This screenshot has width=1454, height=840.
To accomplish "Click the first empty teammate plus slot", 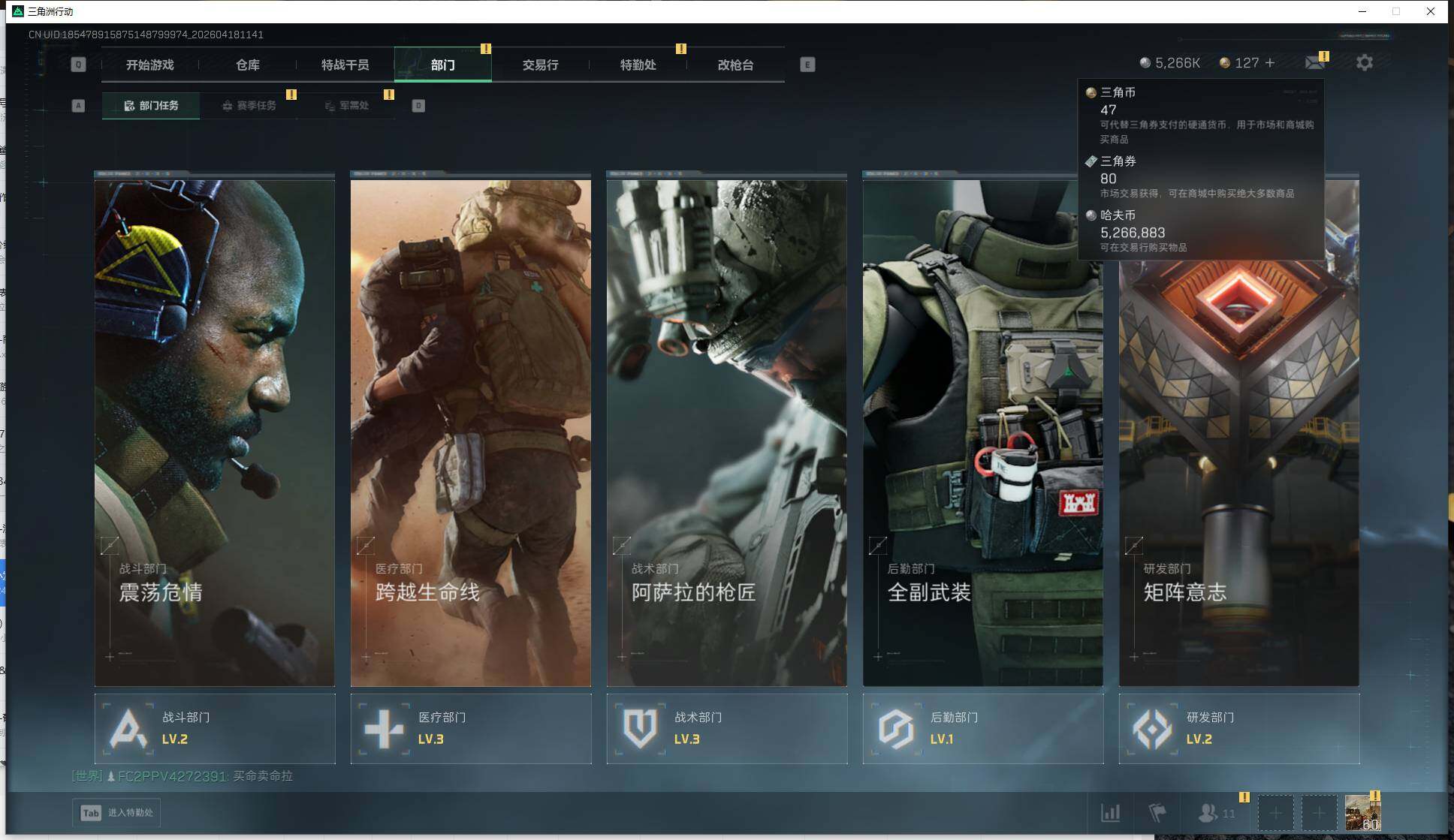I will click(x=1275, y=813).
